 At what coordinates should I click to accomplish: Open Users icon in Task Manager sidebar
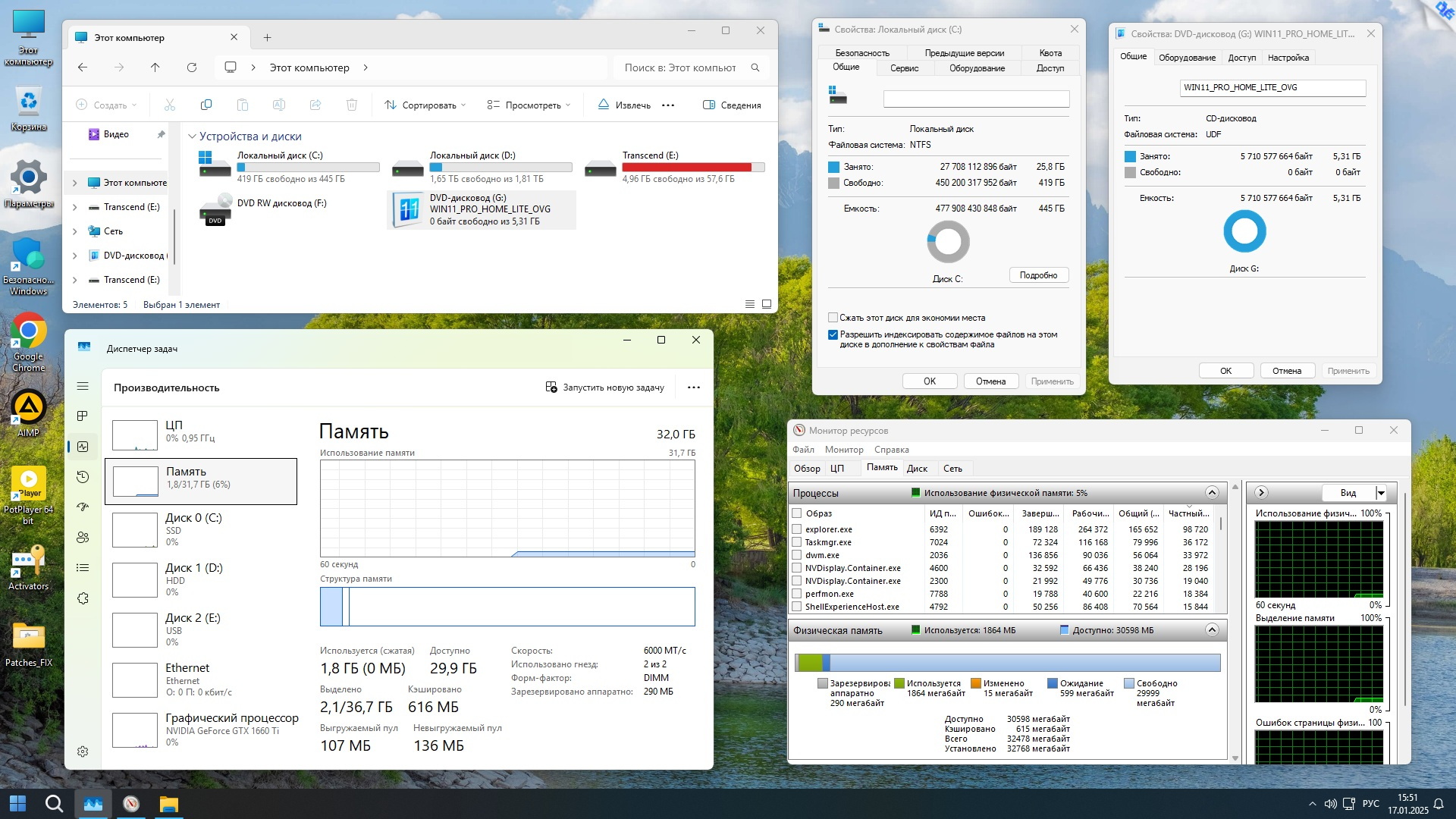pyautogui.click(x=83, y=538)
